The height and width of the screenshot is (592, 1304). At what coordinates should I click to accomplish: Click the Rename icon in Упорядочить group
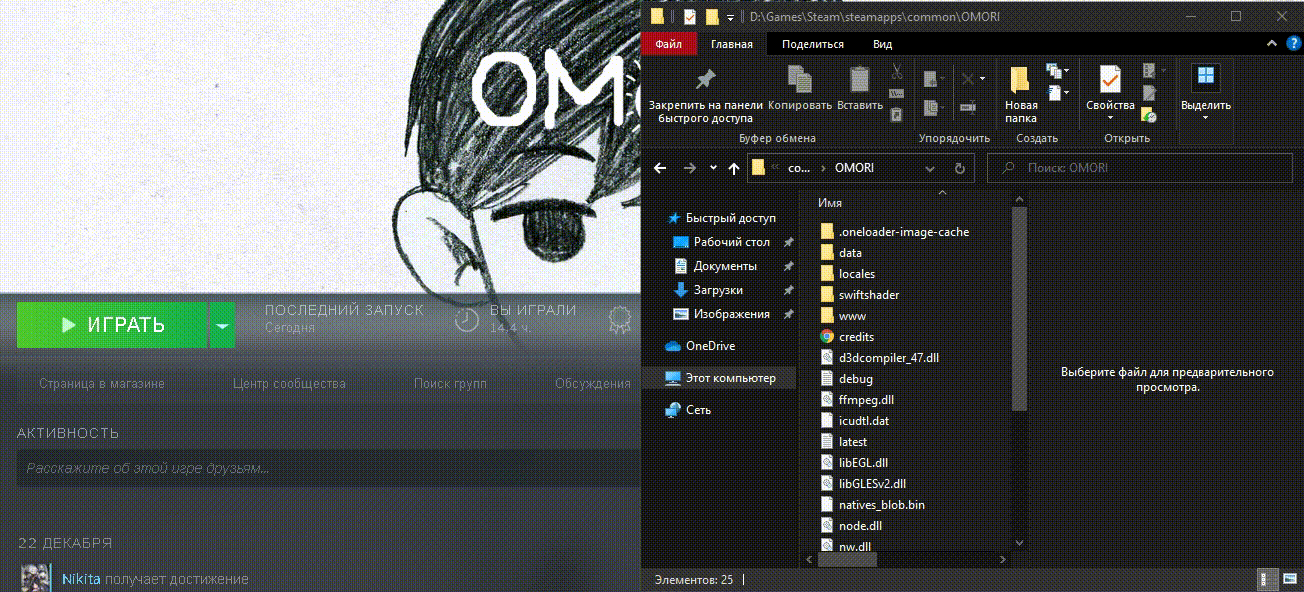968,106
